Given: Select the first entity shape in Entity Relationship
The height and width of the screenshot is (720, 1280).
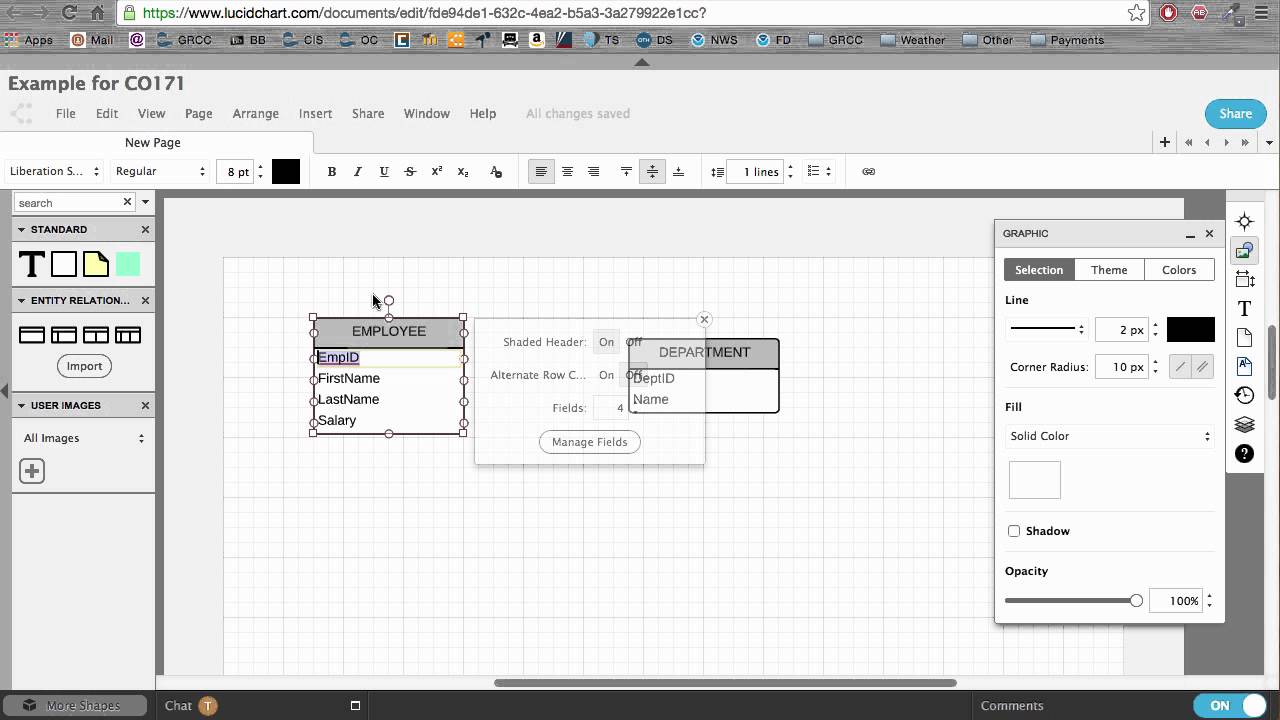Looking at the screenshot, I should pos(32,335).
